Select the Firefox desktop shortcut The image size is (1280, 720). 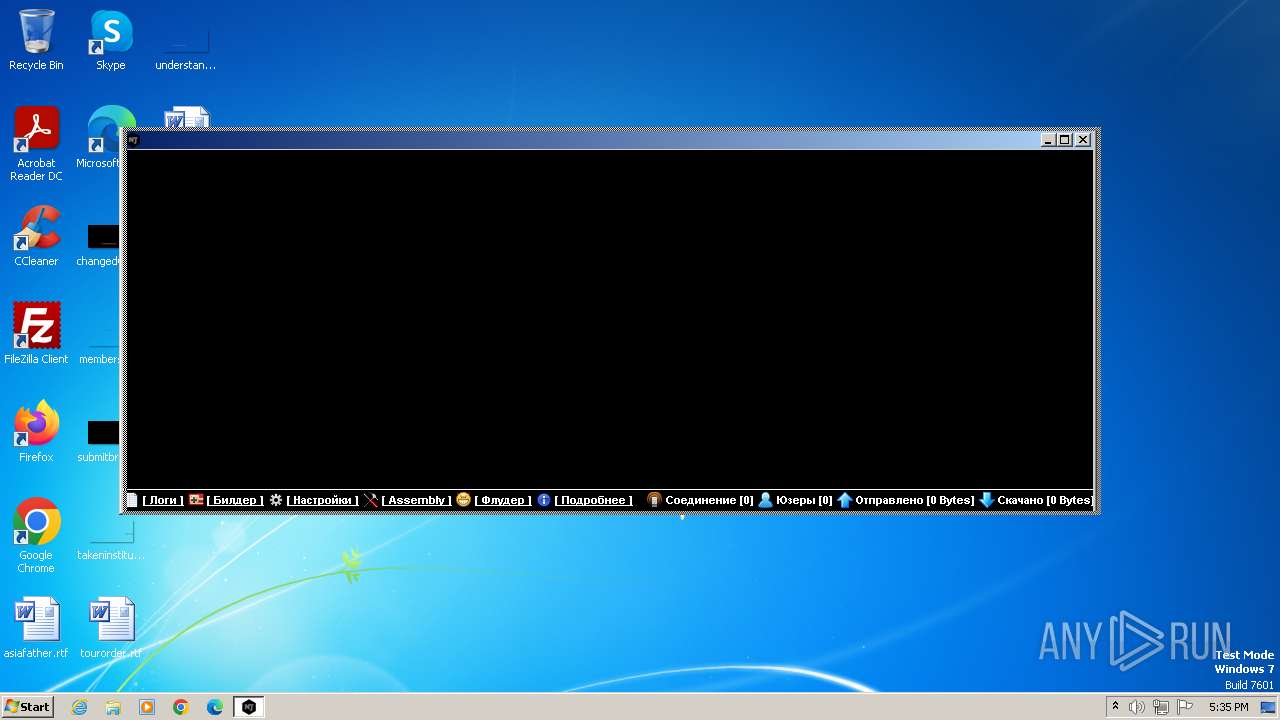[x=36, y=431]
